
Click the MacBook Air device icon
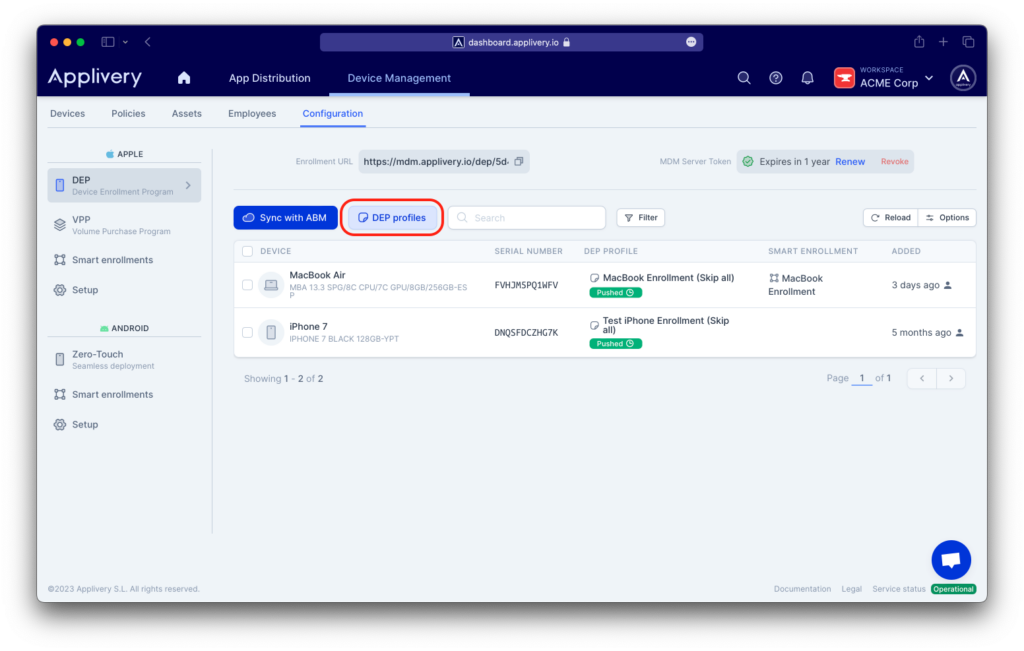270,285
